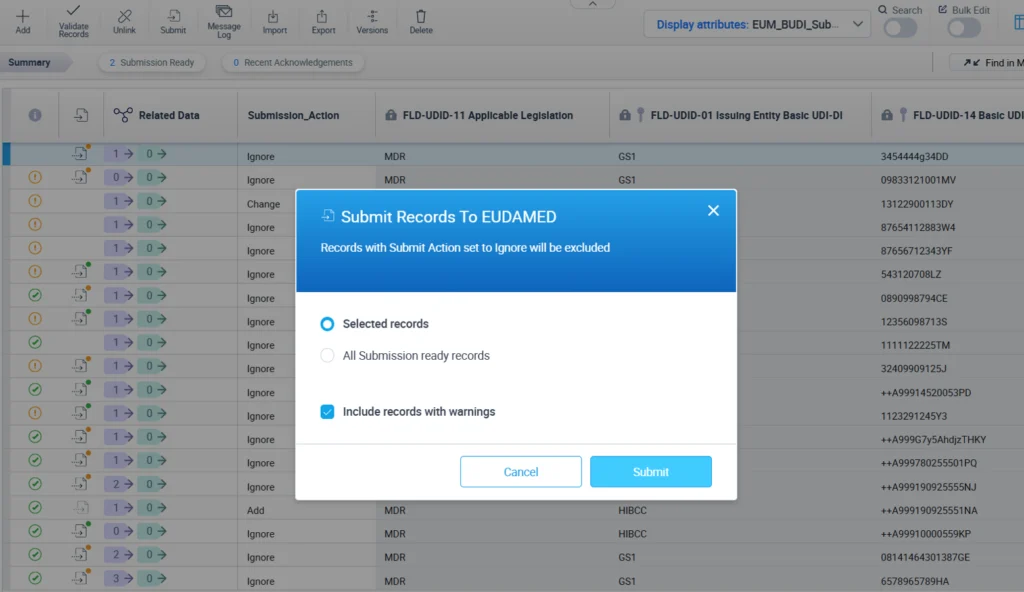Click related data count in row 08141464301387GE

pyautogui.click(x=116, y=555)
